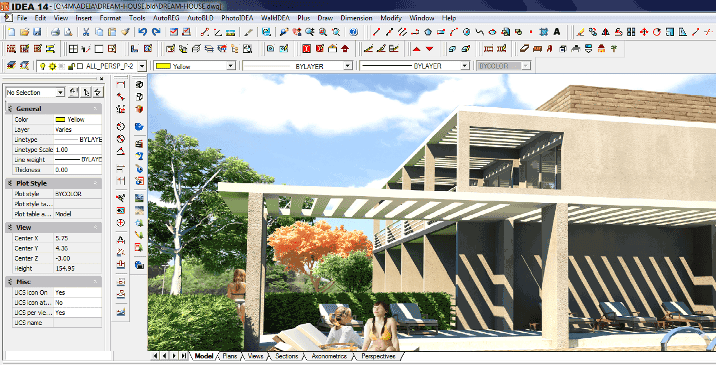
Task: Open the BYLAYER lineweight dropdown
Action: [465, 66]
